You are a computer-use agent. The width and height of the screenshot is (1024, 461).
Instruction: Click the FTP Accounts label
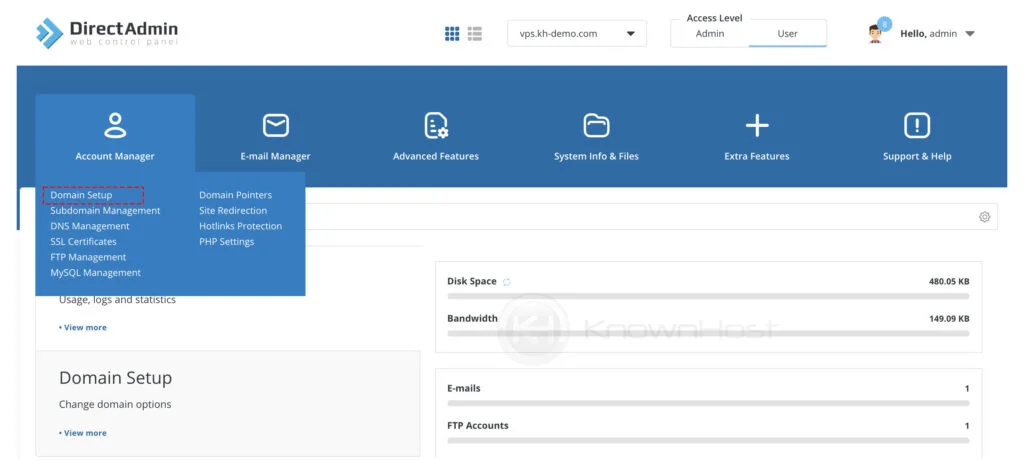(477, 426)
